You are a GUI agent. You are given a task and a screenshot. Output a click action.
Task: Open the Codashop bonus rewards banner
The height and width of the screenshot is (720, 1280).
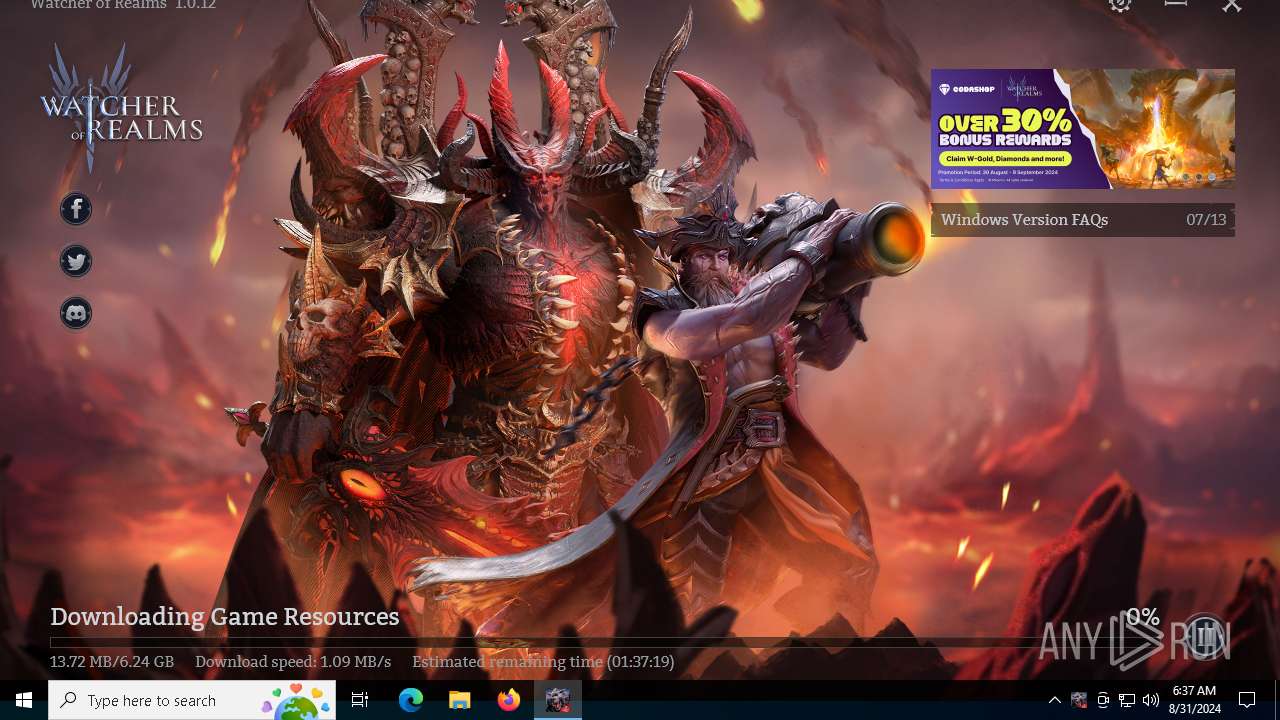pos(1083,129)
